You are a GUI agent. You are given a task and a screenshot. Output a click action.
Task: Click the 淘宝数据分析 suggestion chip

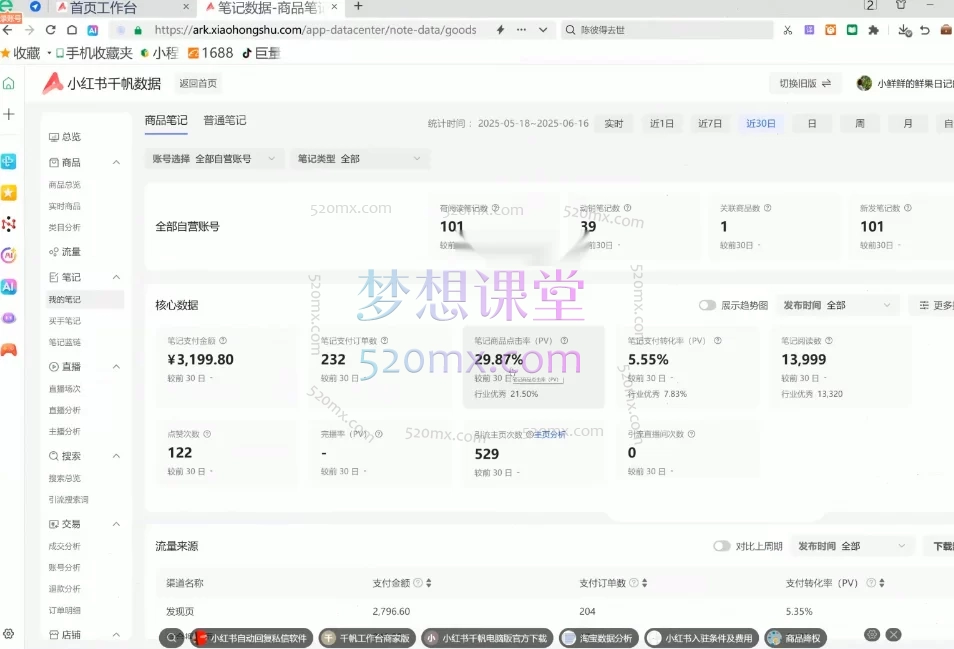pyautogui.click(x=599, y=638)
